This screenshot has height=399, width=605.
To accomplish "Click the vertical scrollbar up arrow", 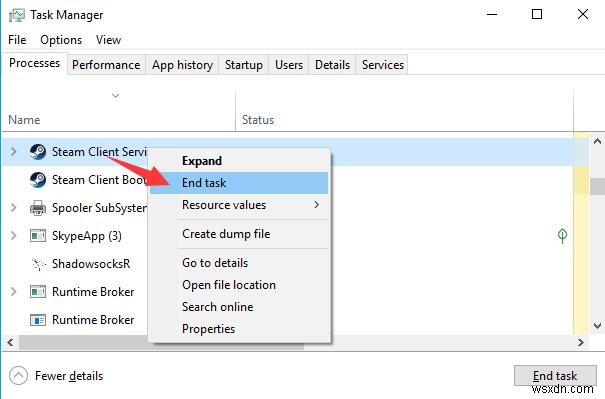I will 597,141.
